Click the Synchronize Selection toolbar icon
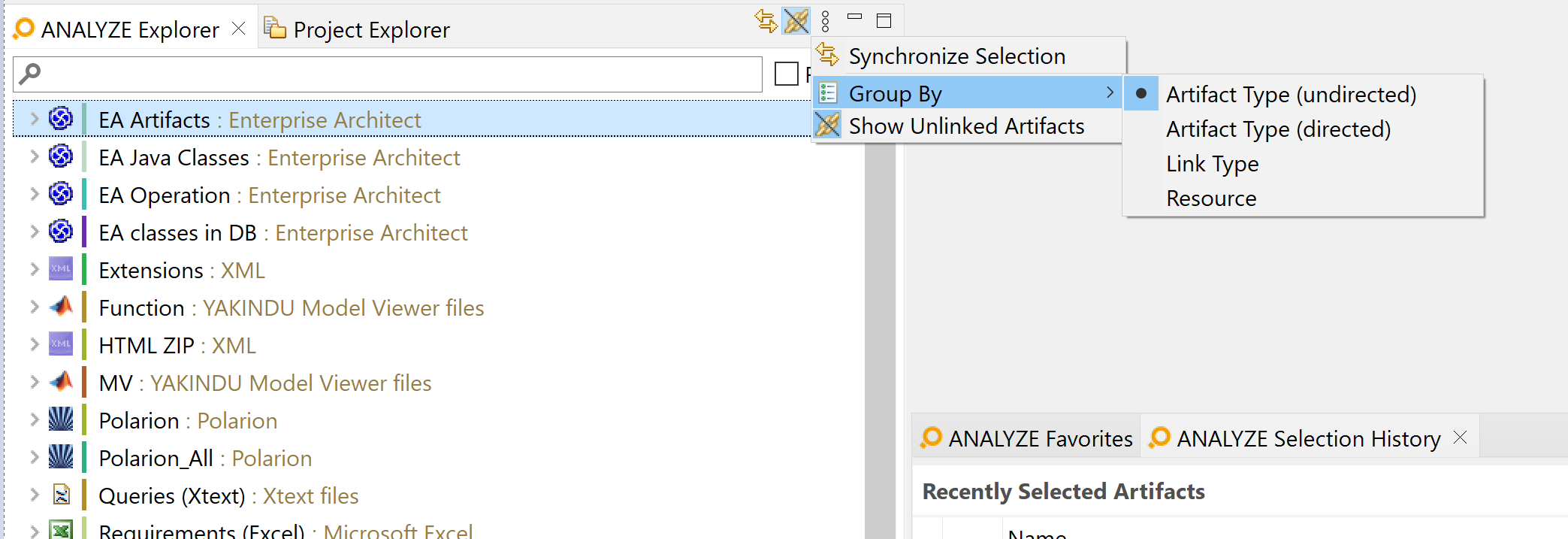This screenshot has width=1568, height=539. (x=766, y=20)
